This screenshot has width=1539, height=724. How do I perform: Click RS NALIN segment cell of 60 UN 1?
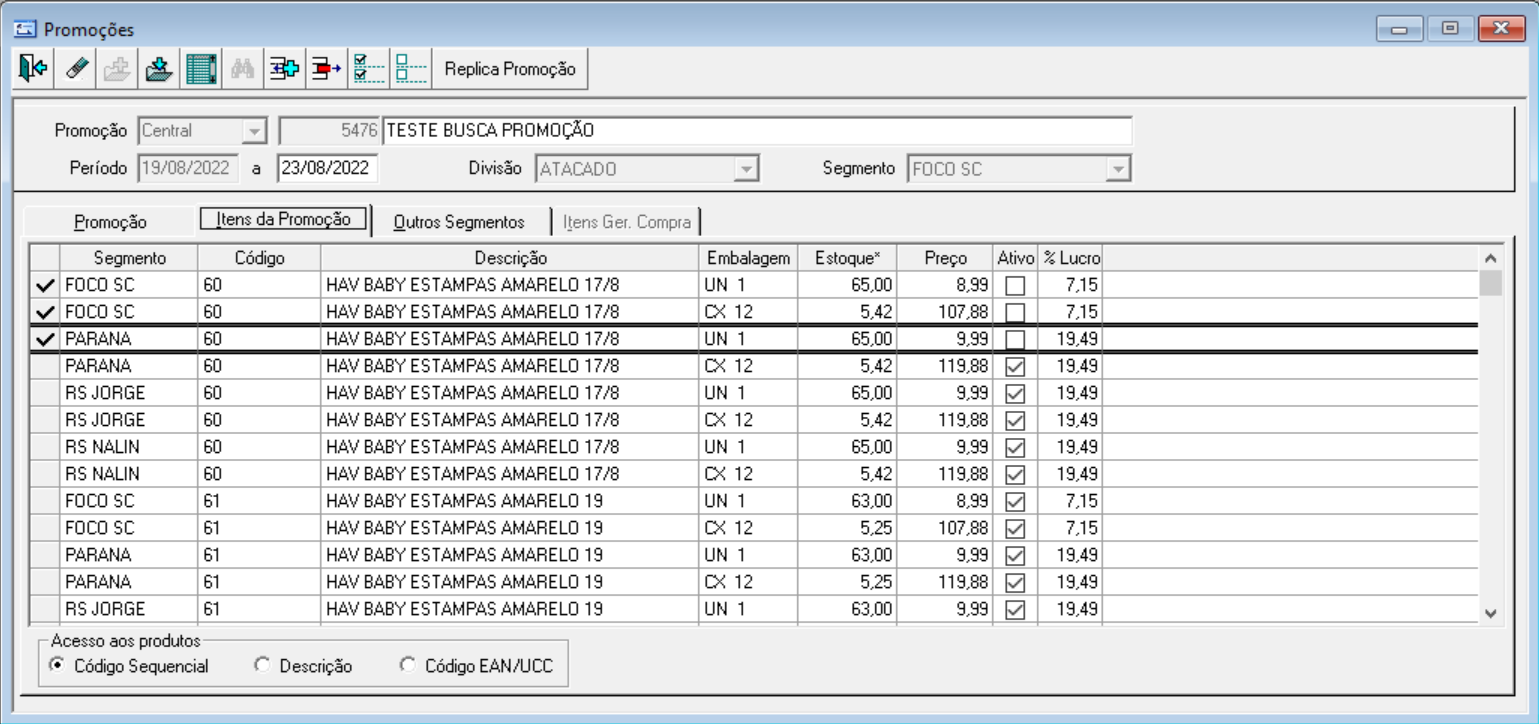pos(130,447)
